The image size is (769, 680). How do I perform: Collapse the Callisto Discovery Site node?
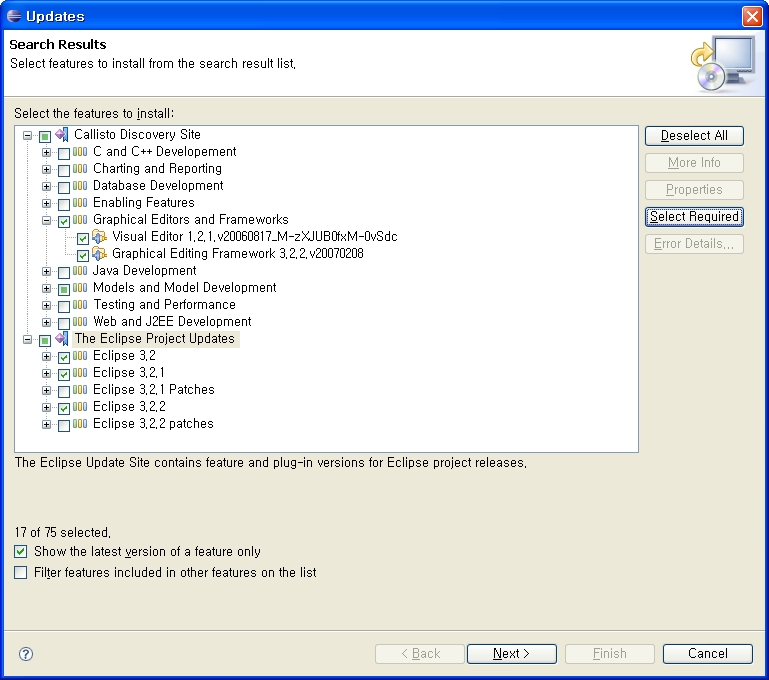pyautogui.click(x=28, y=135)
